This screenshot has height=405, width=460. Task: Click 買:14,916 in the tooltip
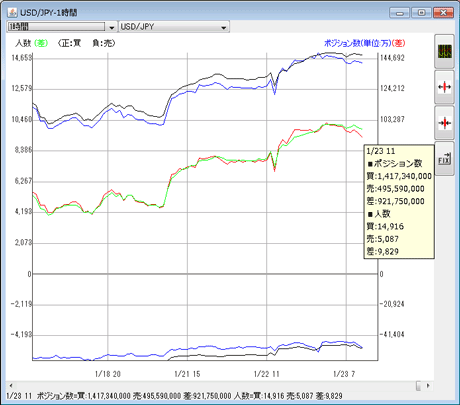pyautogui.click(x=385, y=227)
